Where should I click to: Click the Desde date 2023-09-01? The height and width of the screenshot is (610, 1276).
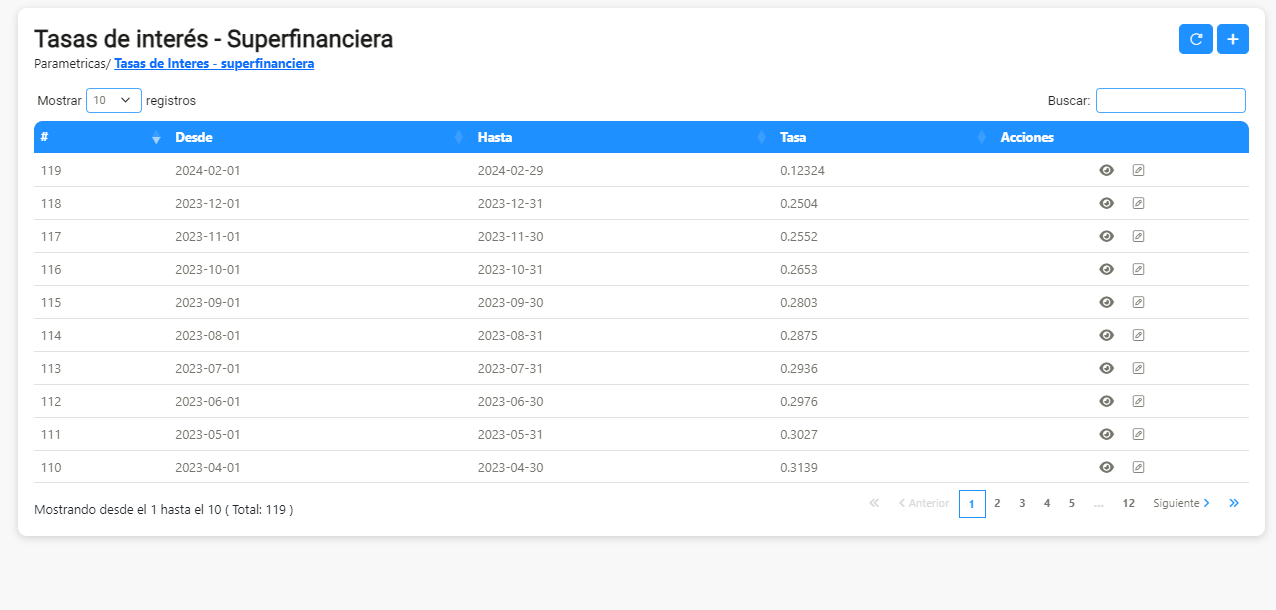pyautogui.click(x=208, y=302)
